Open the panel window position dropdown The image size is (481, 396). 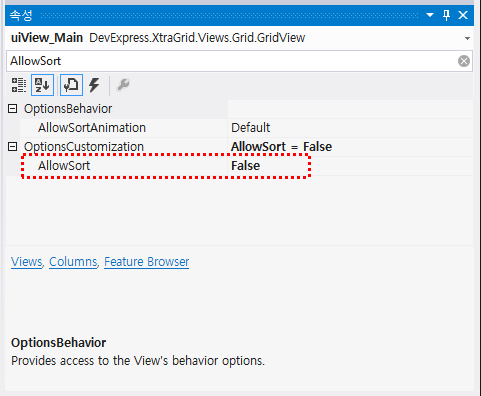click(430, 15)
